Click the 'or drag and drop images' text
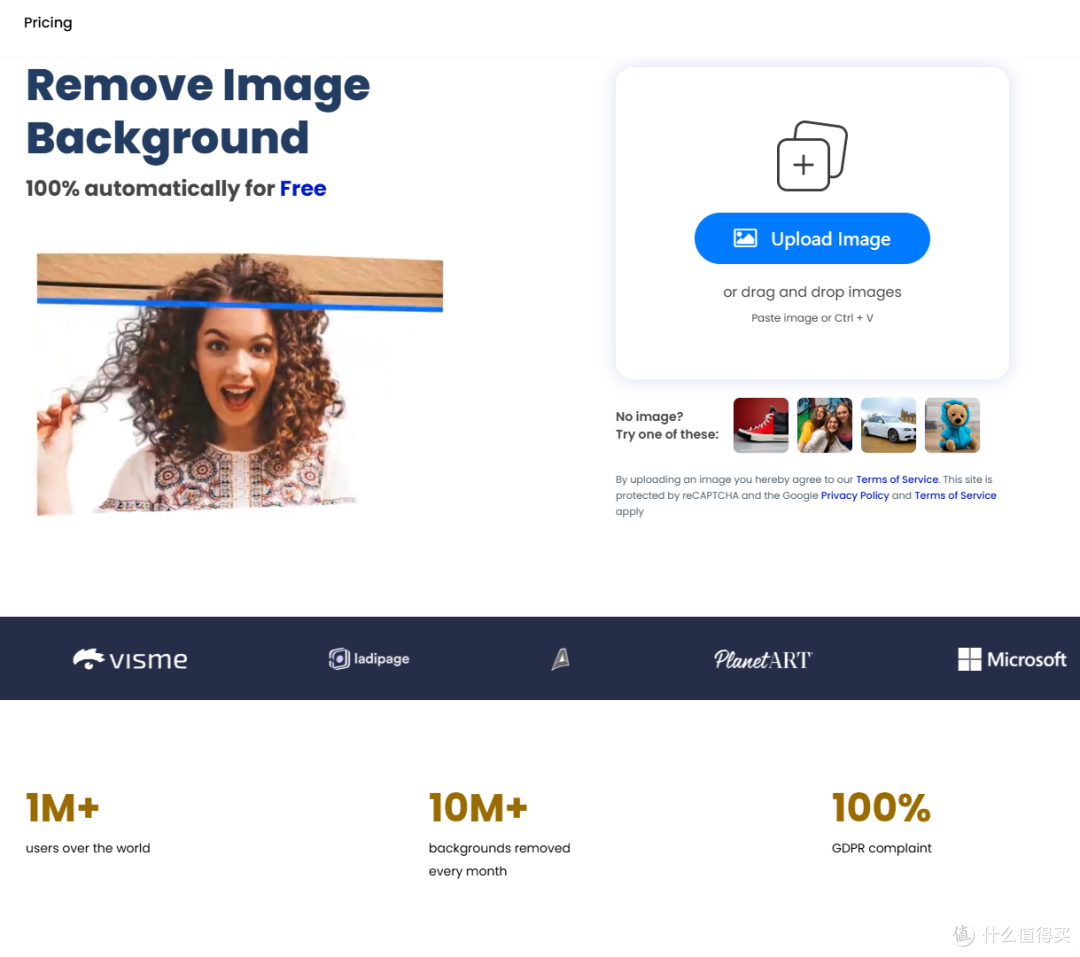This screenshot has width=1080, height=957. click(812, 292)
